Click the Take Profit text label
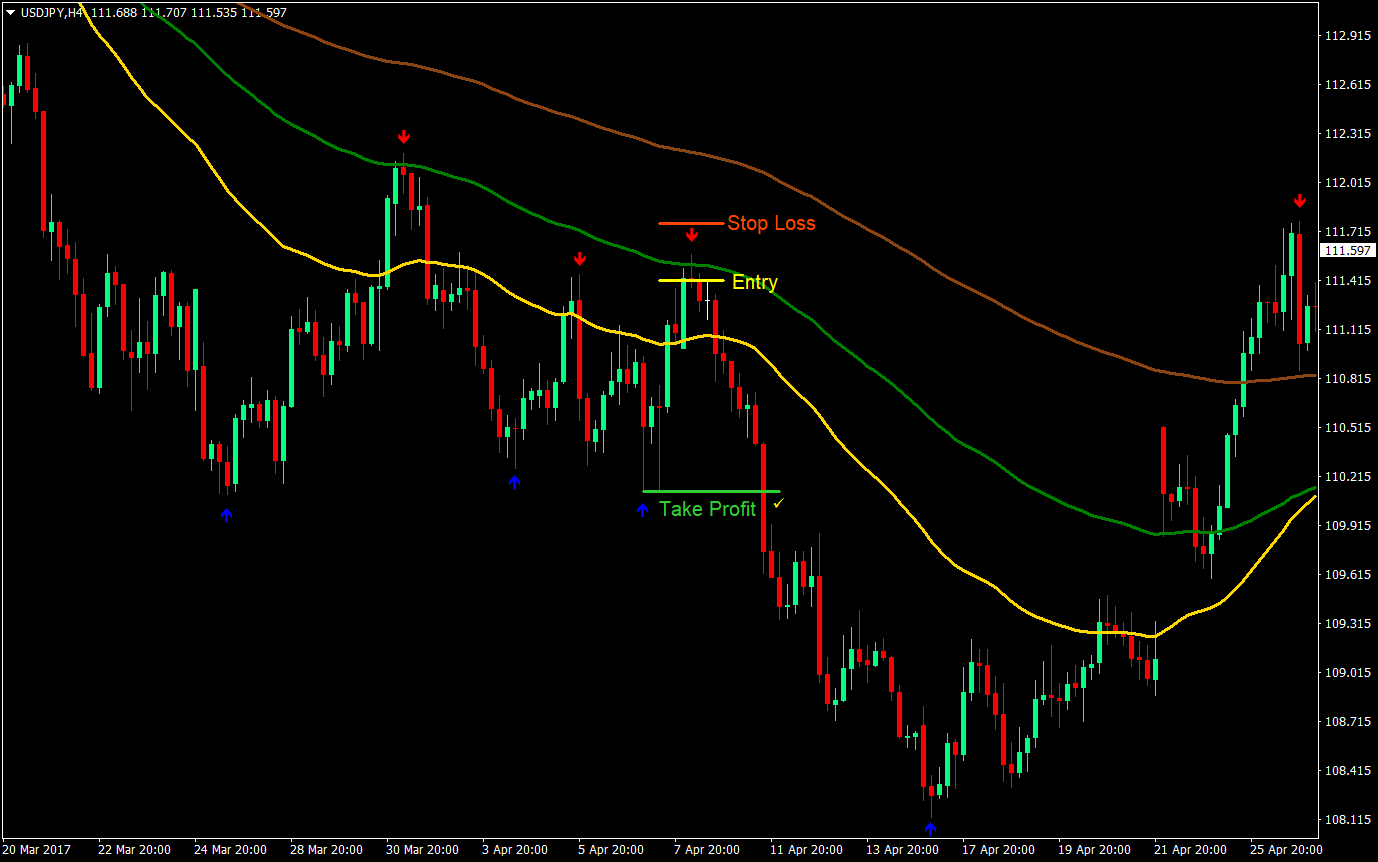This screenshot has width=1378, height=862. (708, 509)
